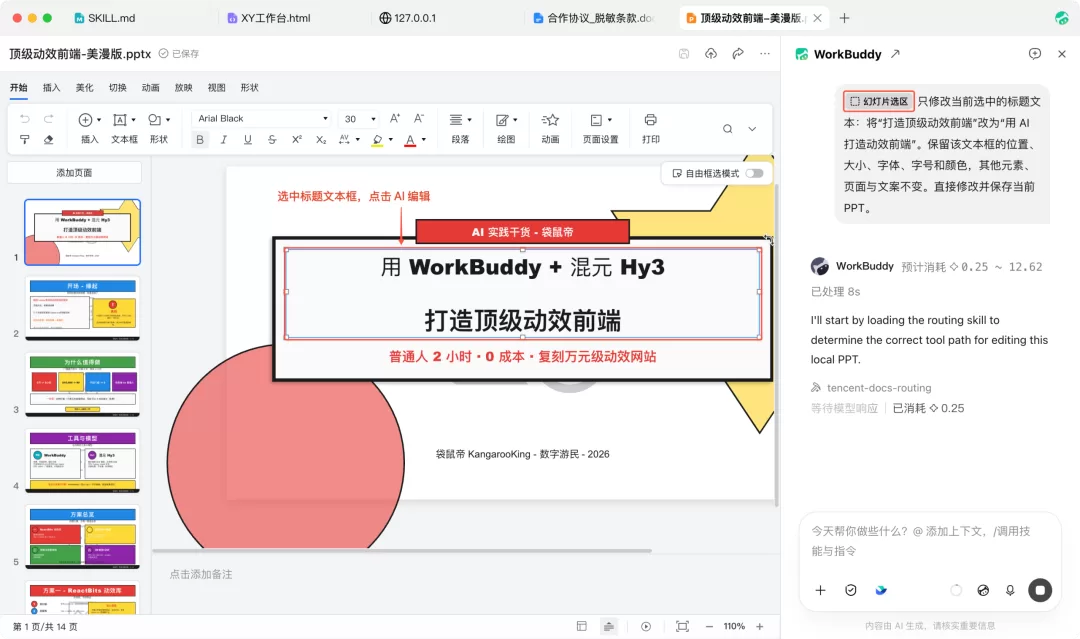Select slide 4 thumbnail 工具与模型
Viewport: 1080px width, 639px height.
click(83, 461)
